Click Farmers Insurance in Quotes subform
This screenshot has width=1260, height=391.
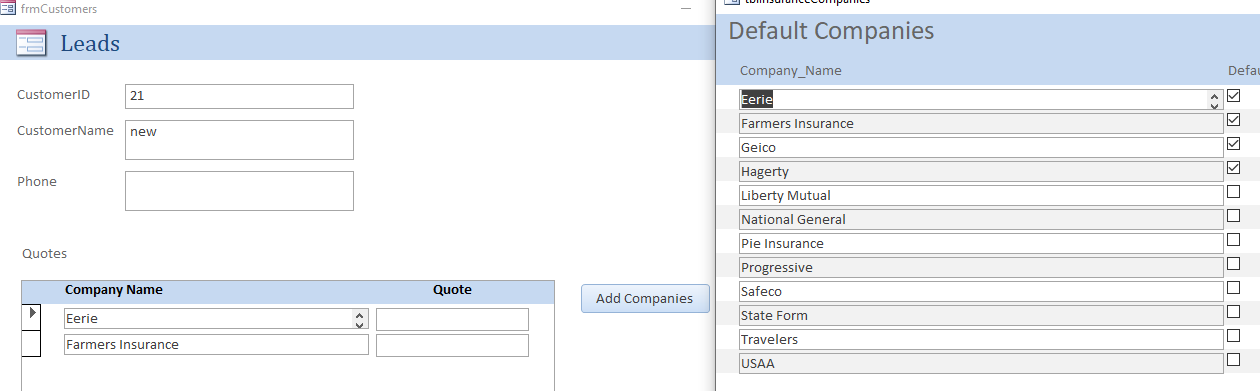pyautogui.click(x=216, y=345)
